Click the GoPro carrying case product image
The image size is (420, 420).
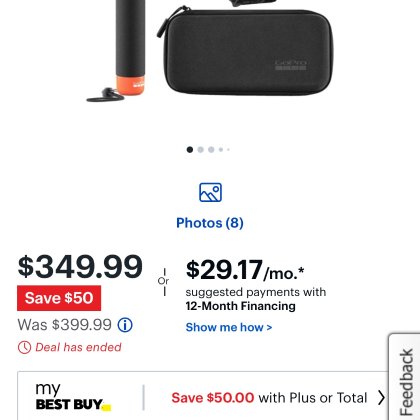tap(245, 51)
